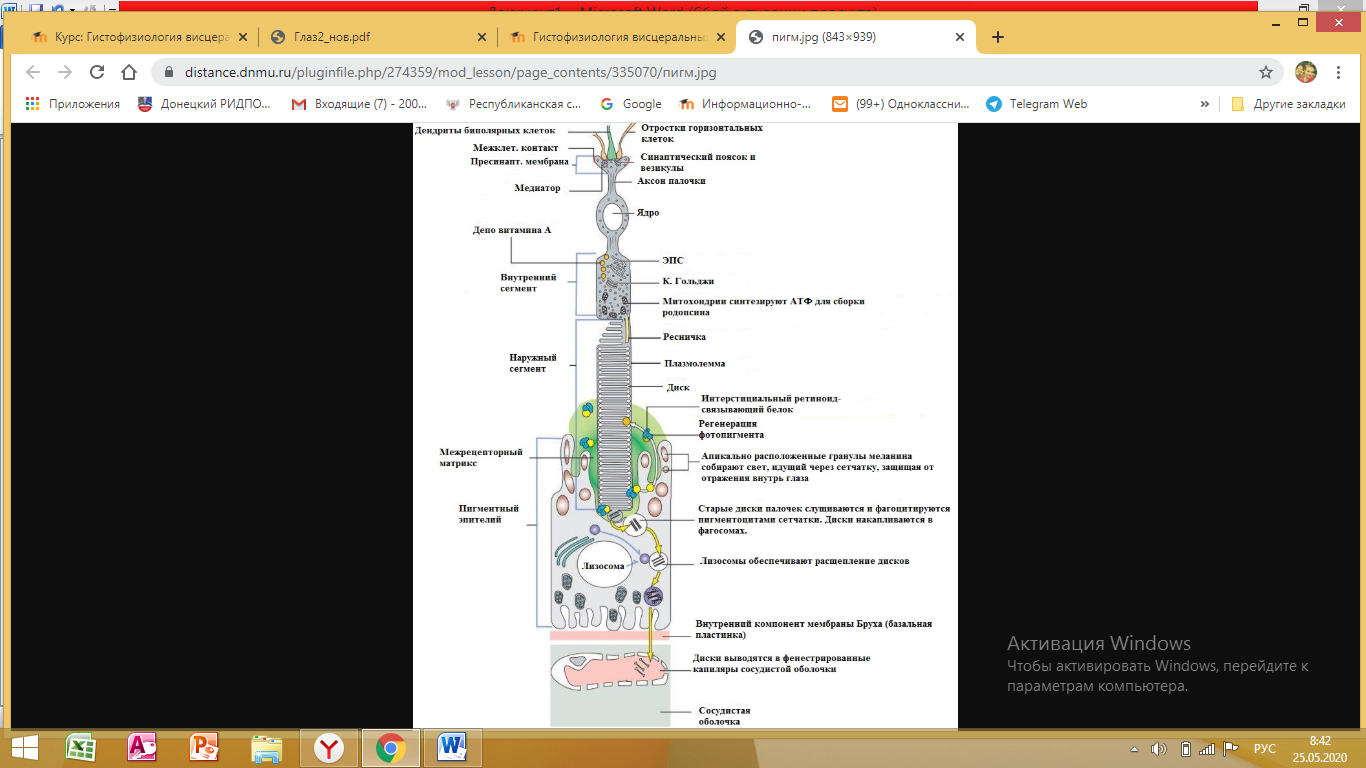Open PowerPoint from the taskbar

coord(204,748)
